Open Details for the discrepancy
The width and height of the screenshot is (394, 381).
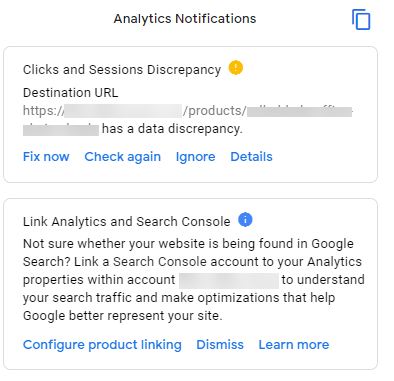click(251, 156)
